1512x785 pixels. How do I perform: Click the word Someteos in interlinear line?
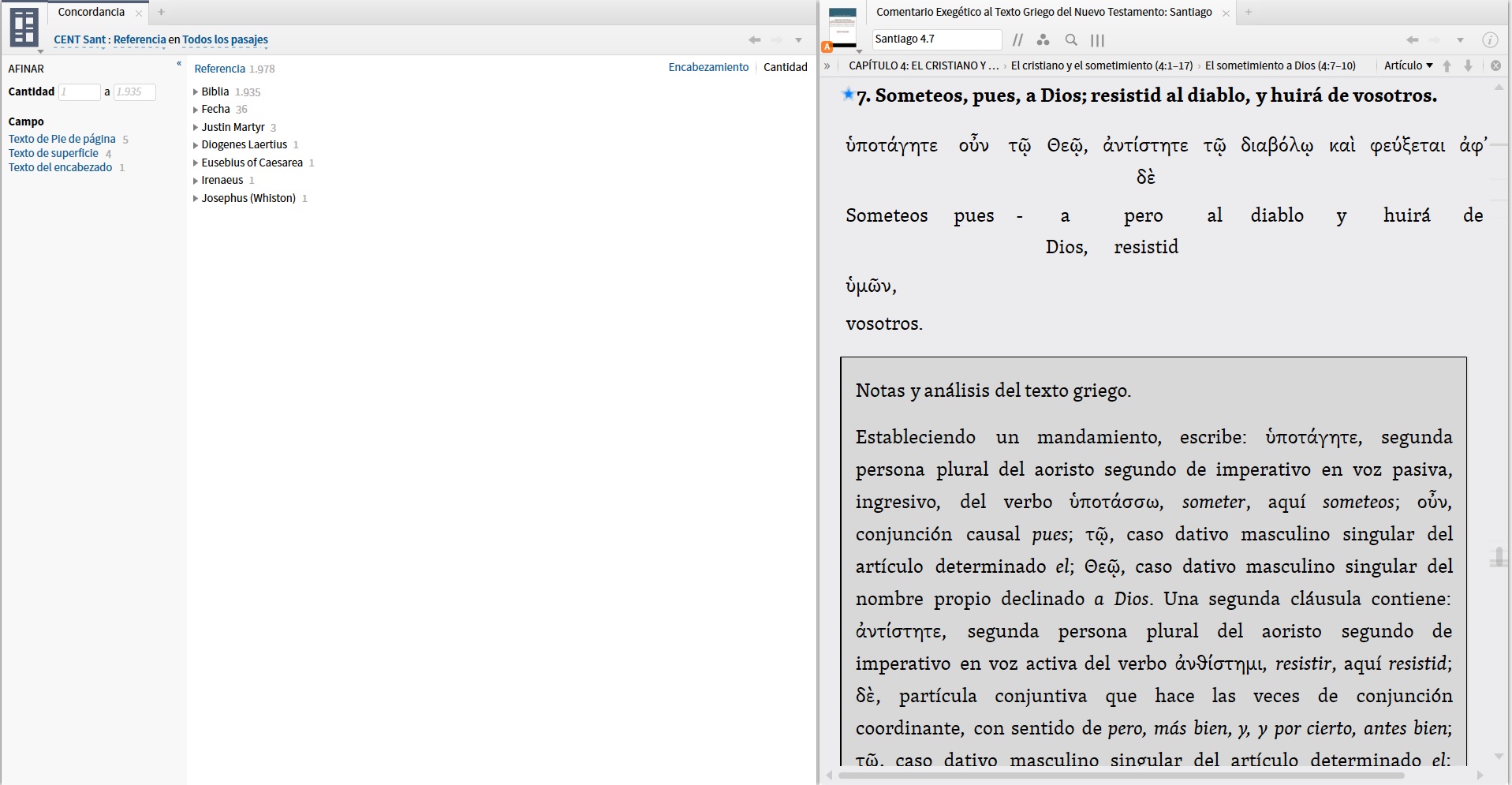coord(887,215)
